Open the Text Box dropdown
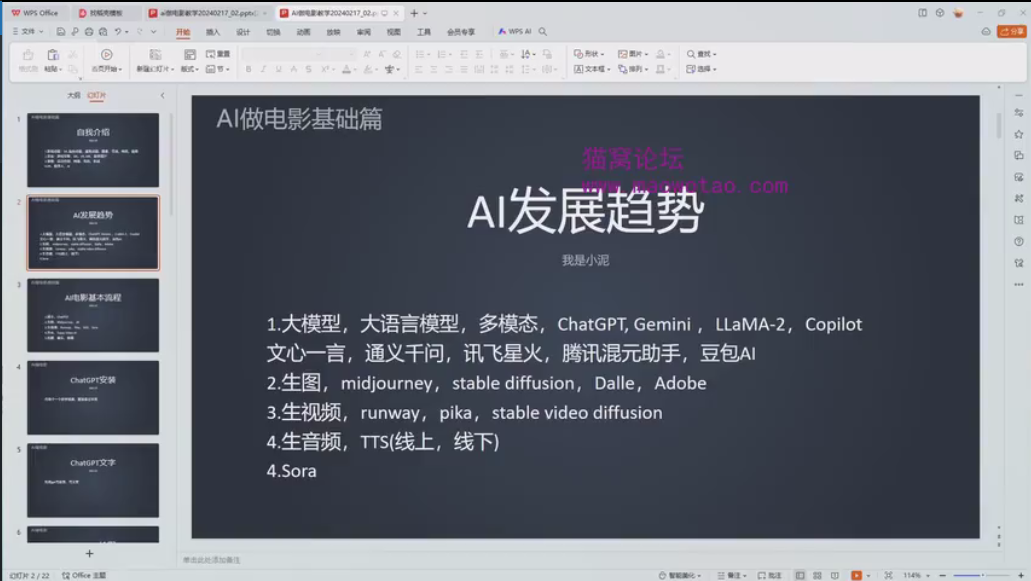Image resolution: width=1031 pixels, height=581 pixels. (x=592, y=69)
